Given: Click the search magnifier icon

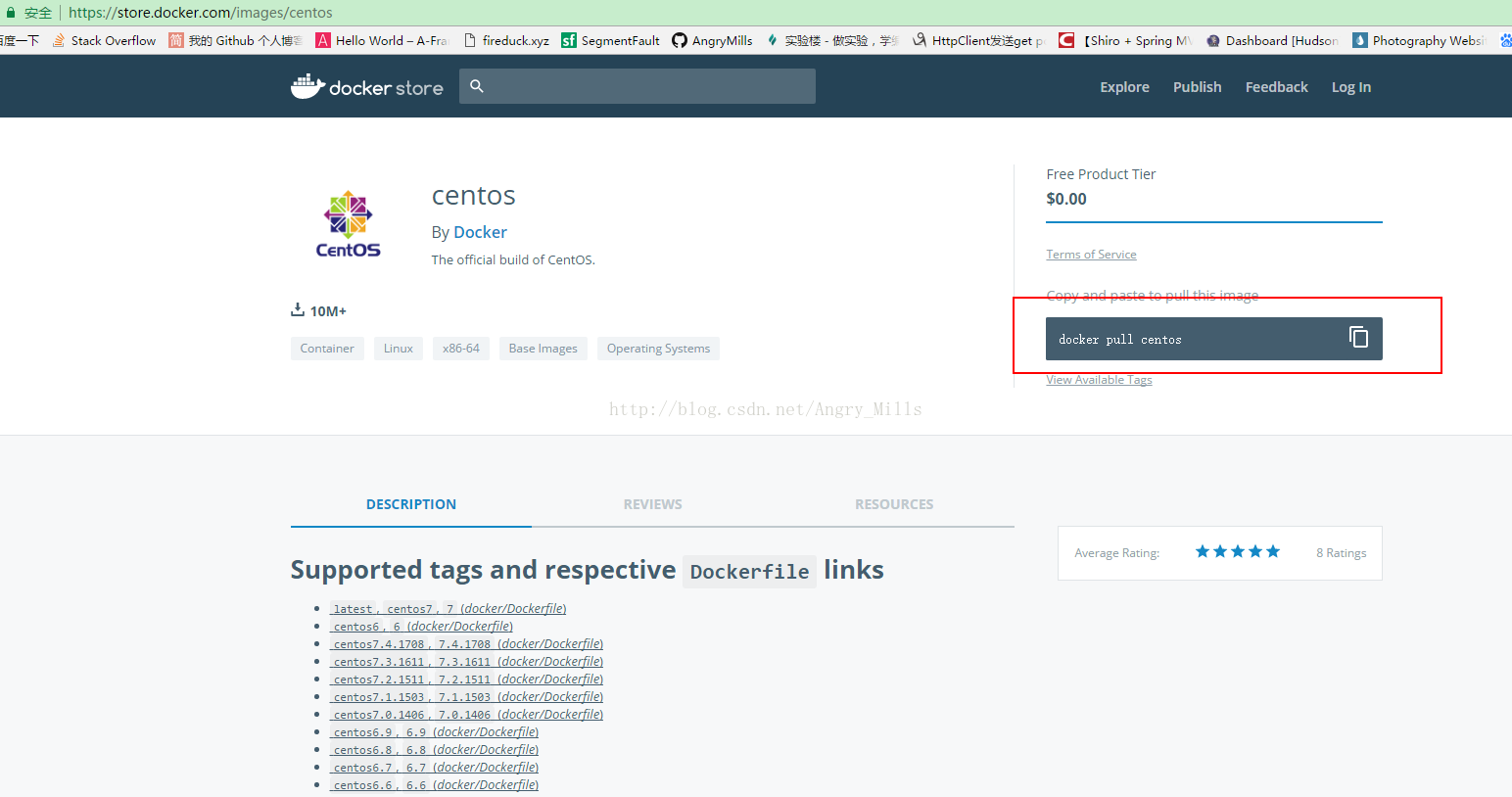Looking at the screenshot, I should pos(477,86).
